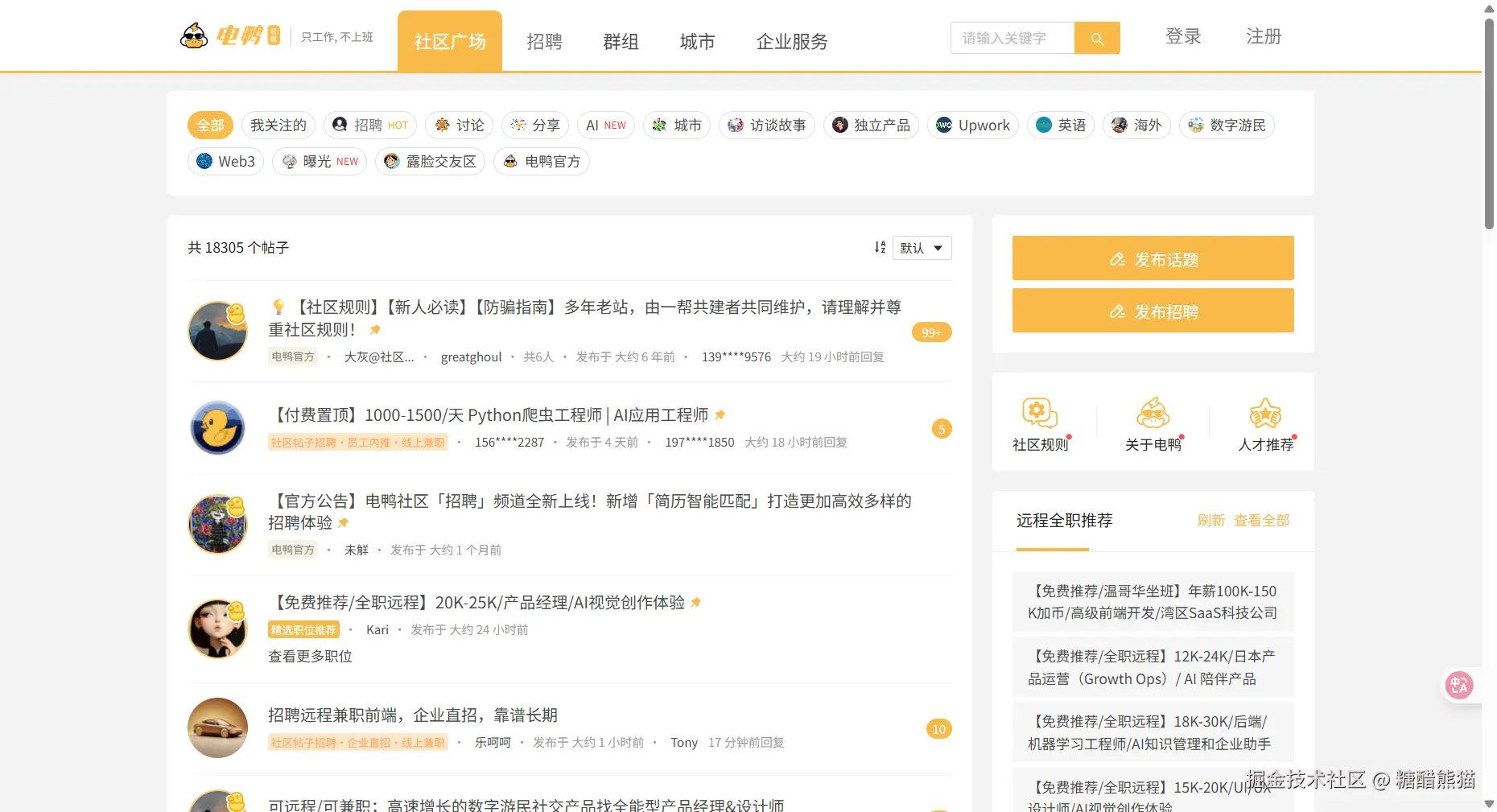Viewport: 1497px width, 812px height.
Task: Switch to the 群组 tab
Action: tap(621, 42)
